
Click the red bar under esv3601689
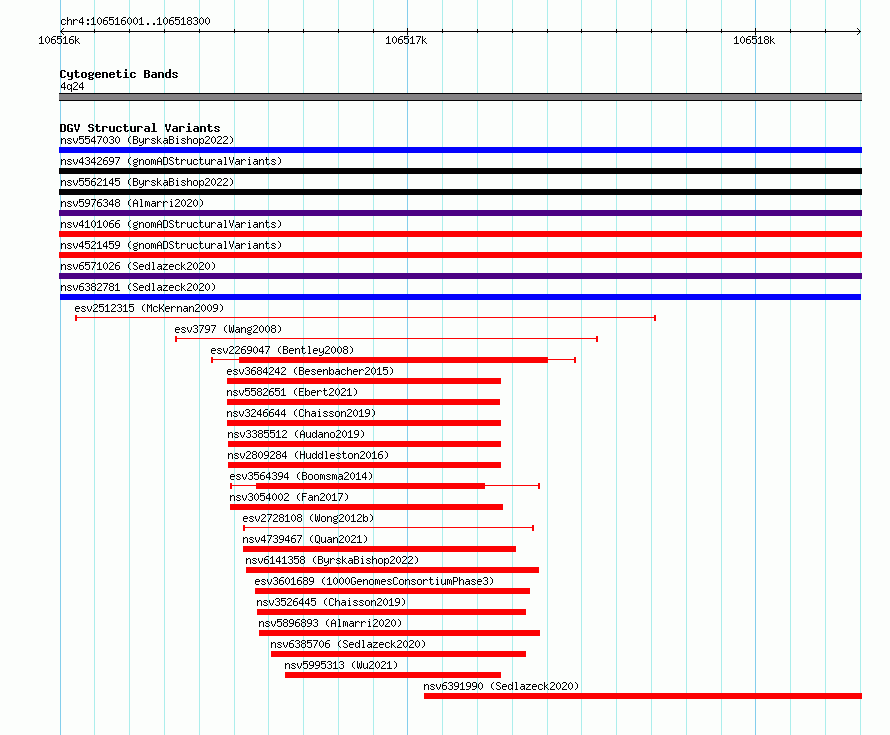392,591
